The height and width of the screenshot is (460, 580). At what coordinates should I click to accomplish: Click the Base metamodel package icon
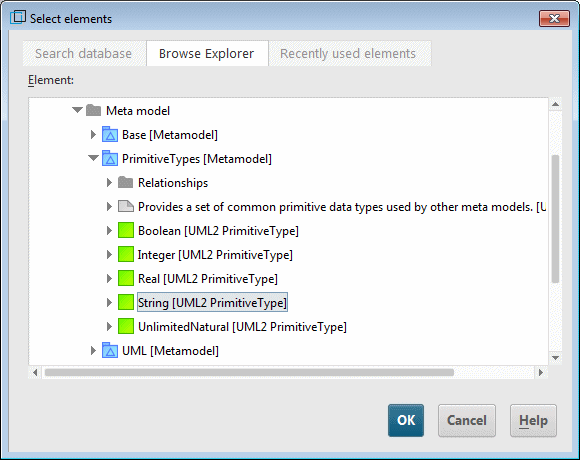pyautogui.click(x=110, y=135)
